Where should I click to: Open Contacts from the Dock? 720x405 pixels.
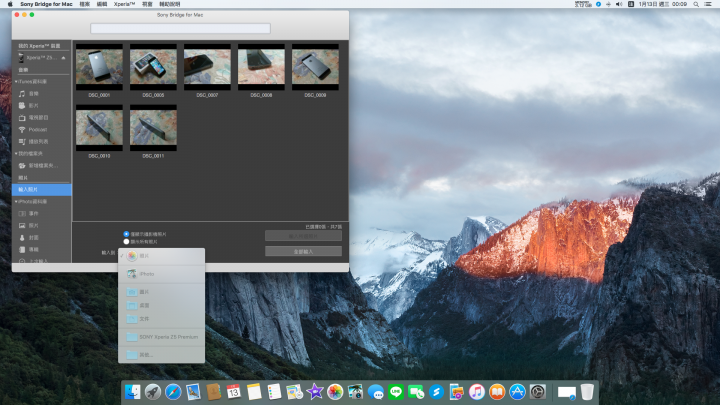tap(214, 392)
